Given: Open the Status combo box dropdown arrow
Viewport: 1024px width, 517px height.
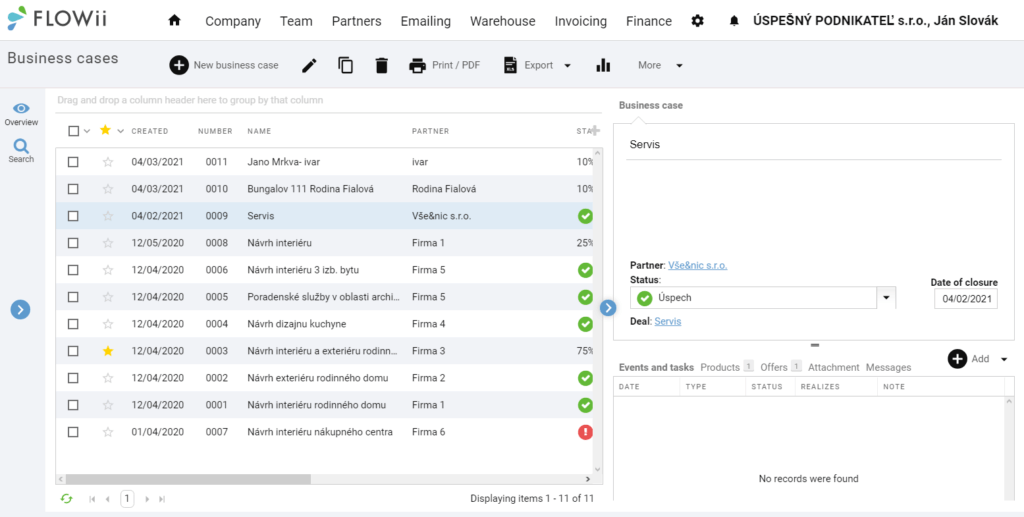Looking at the screenshot, I should point(886,298).
